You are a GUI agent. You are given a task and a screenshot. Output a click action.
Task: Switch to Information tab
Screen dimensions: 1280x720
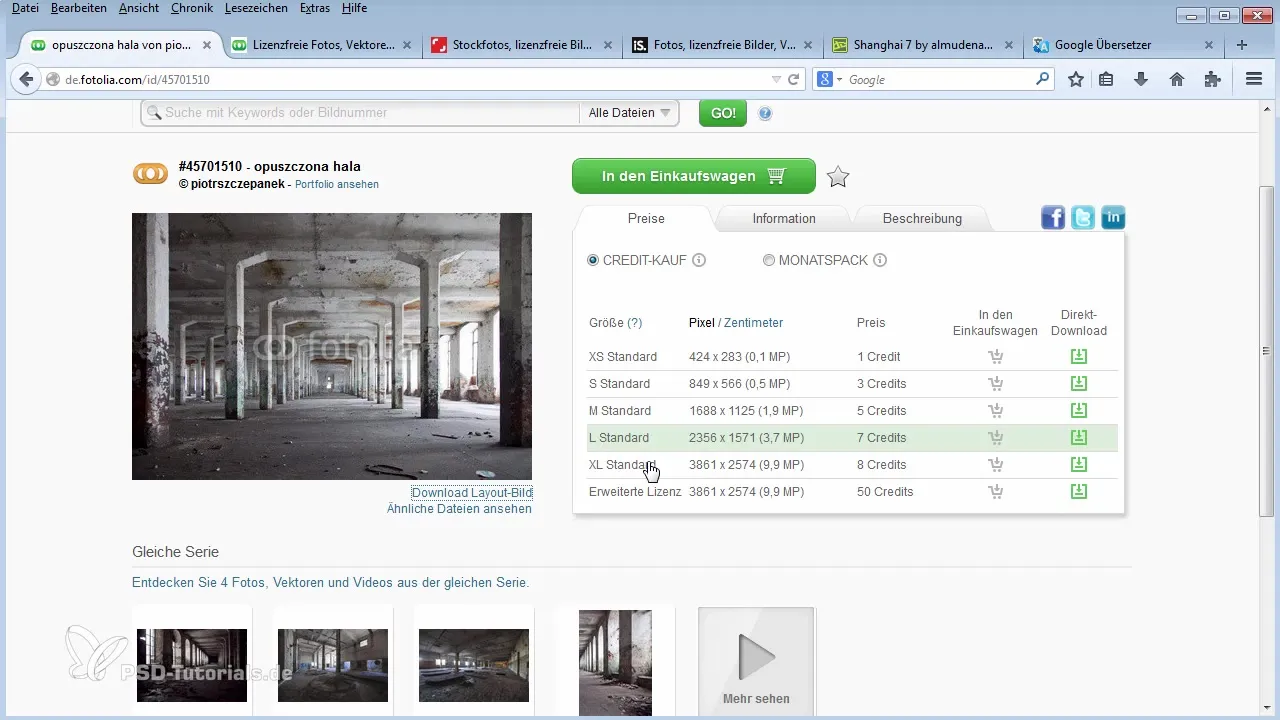pos(784,219)
